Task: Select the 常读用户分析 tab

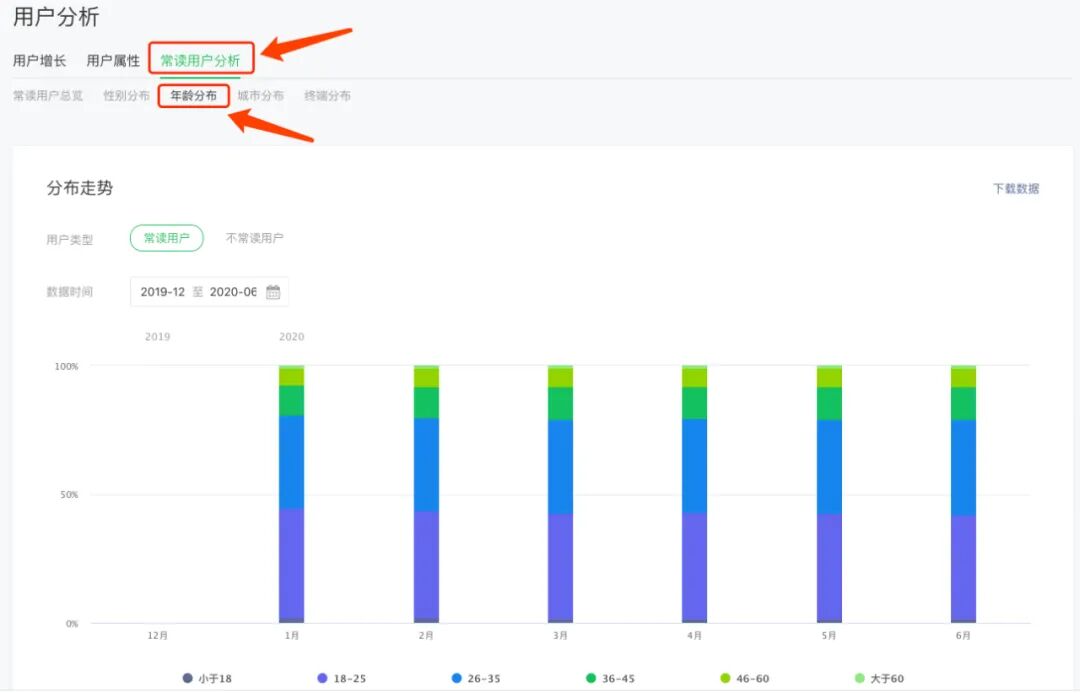Action: pos(200,61)
